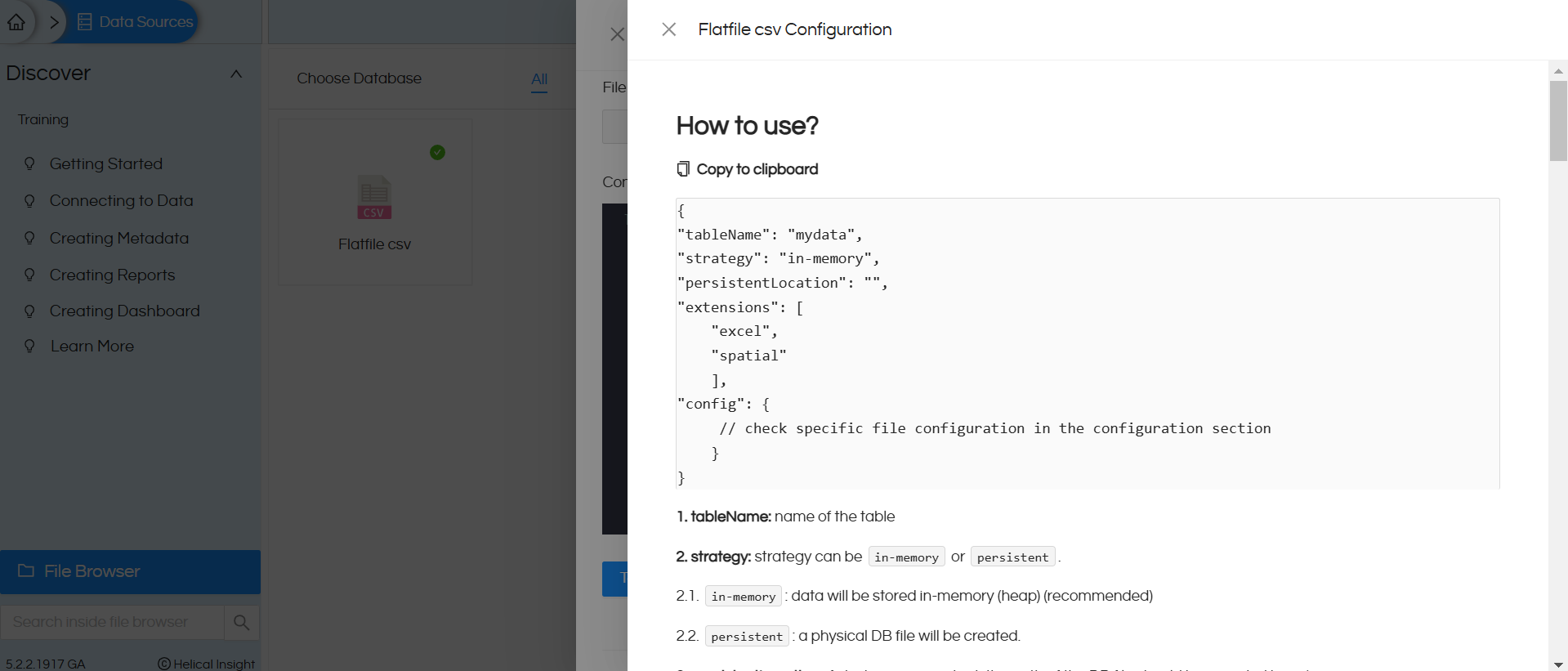Click the Training section label

coord(43,119)
